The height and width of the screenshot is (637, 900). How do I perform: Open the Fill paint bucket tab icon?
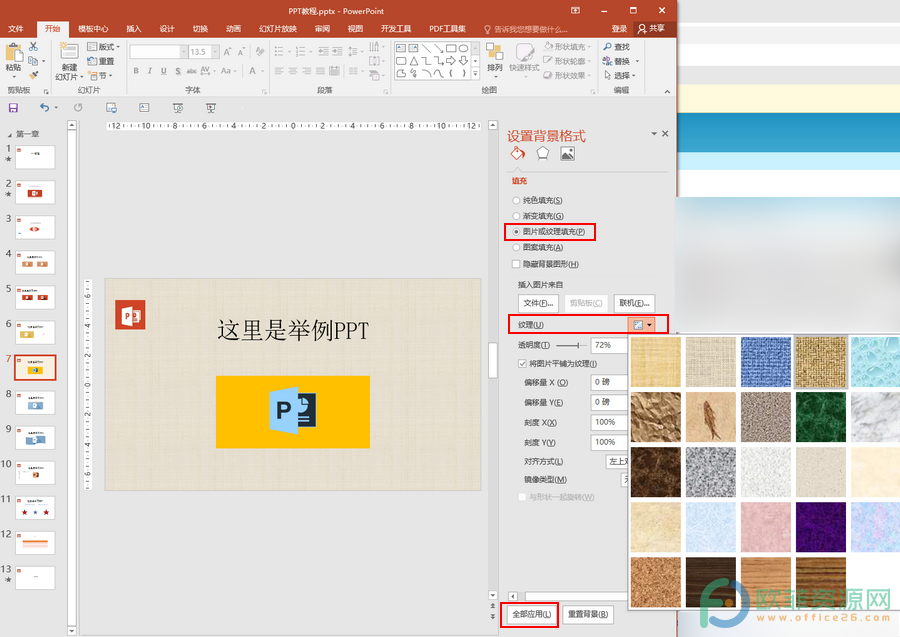(x=518, y=153)
